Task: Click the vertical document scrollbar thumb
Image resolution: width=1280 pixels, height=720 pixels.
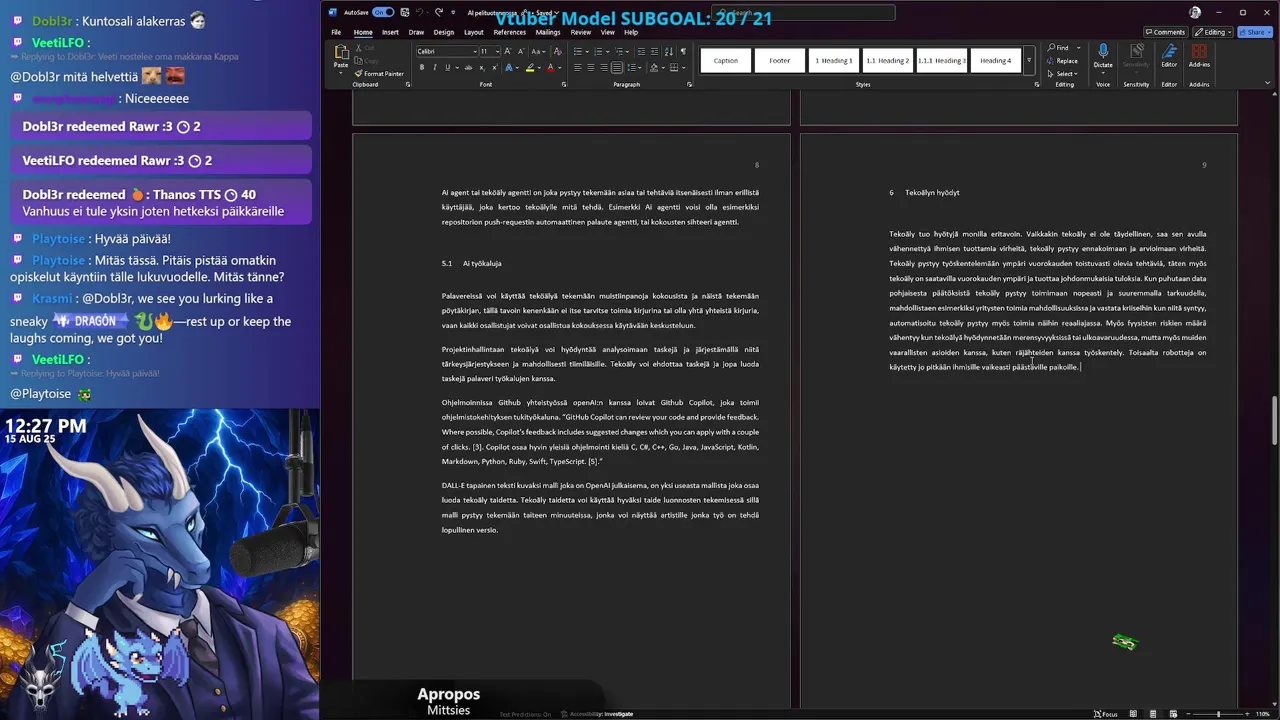Action: (1274, 420)
